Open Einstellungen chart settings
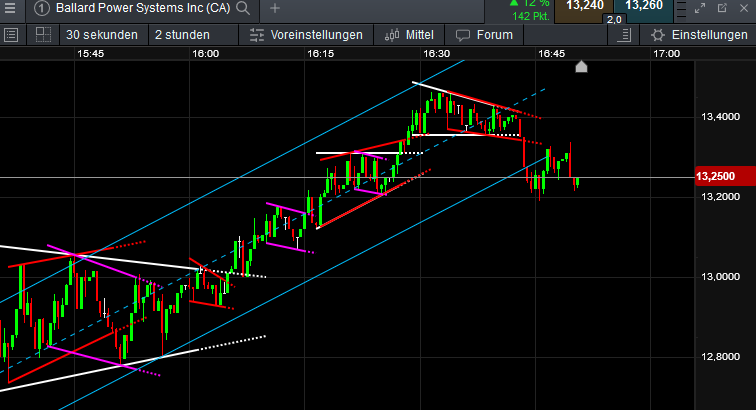The height and width of the screenshot is (410, 756). [699, 35]
